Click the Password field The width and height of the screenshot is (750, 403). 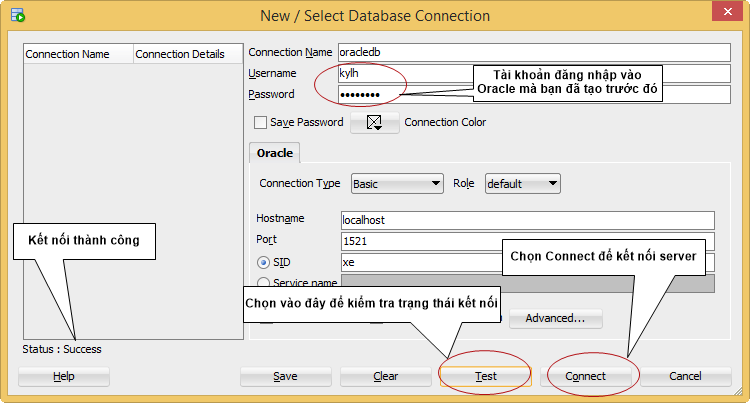click(534, 94)
